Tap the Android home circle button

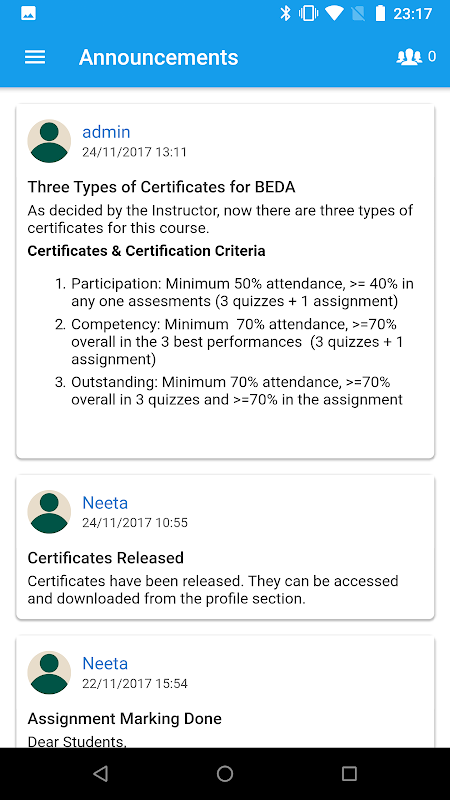(225, 774)
